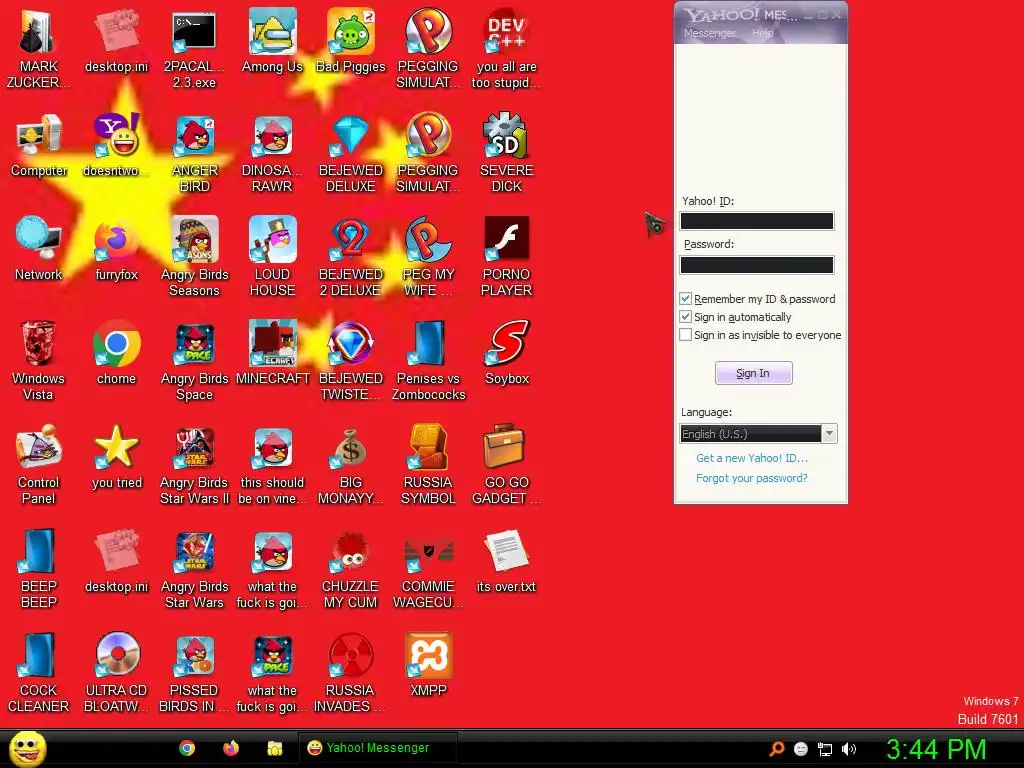Select the DINOSA RAWR icon
Image resolution: width=1024 pixels, height=768 pixels.
272,153
